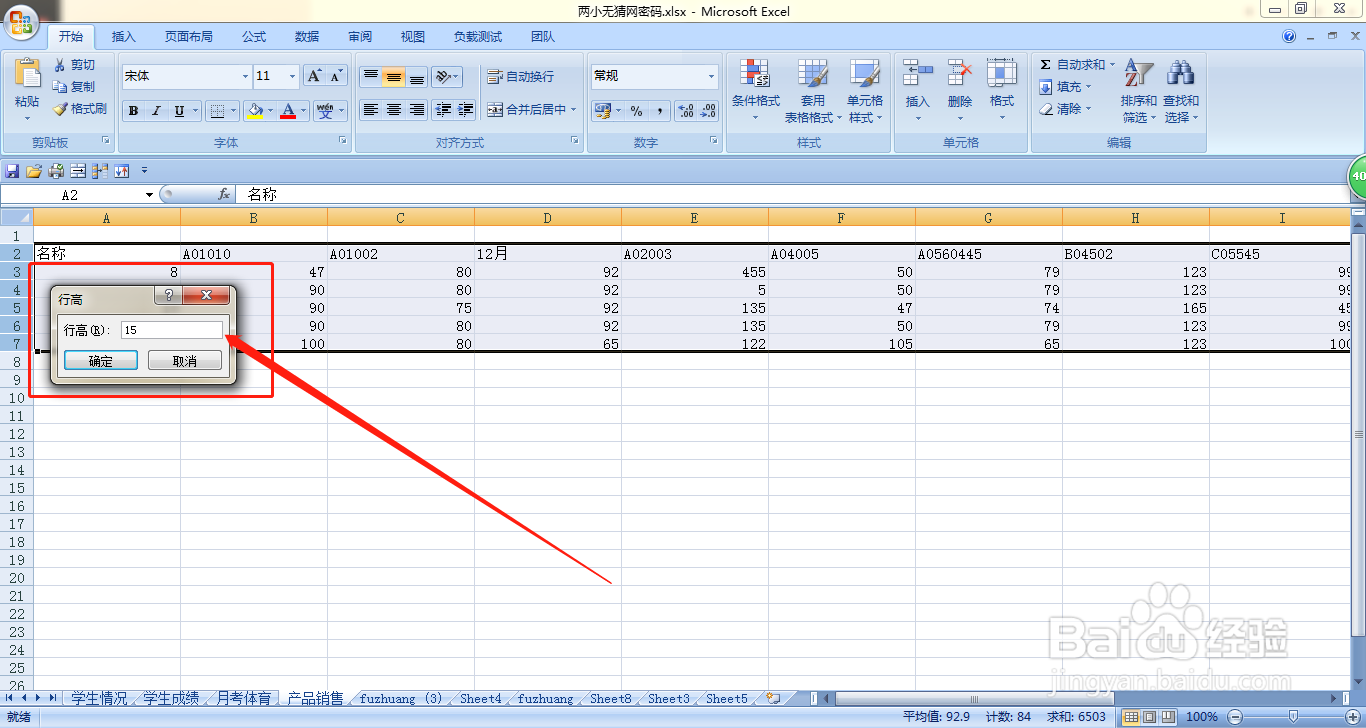The width and height of the screenshot is (1366, 728).
Task: Click the zoom out minus button
Action: [x=1235, y=716]
